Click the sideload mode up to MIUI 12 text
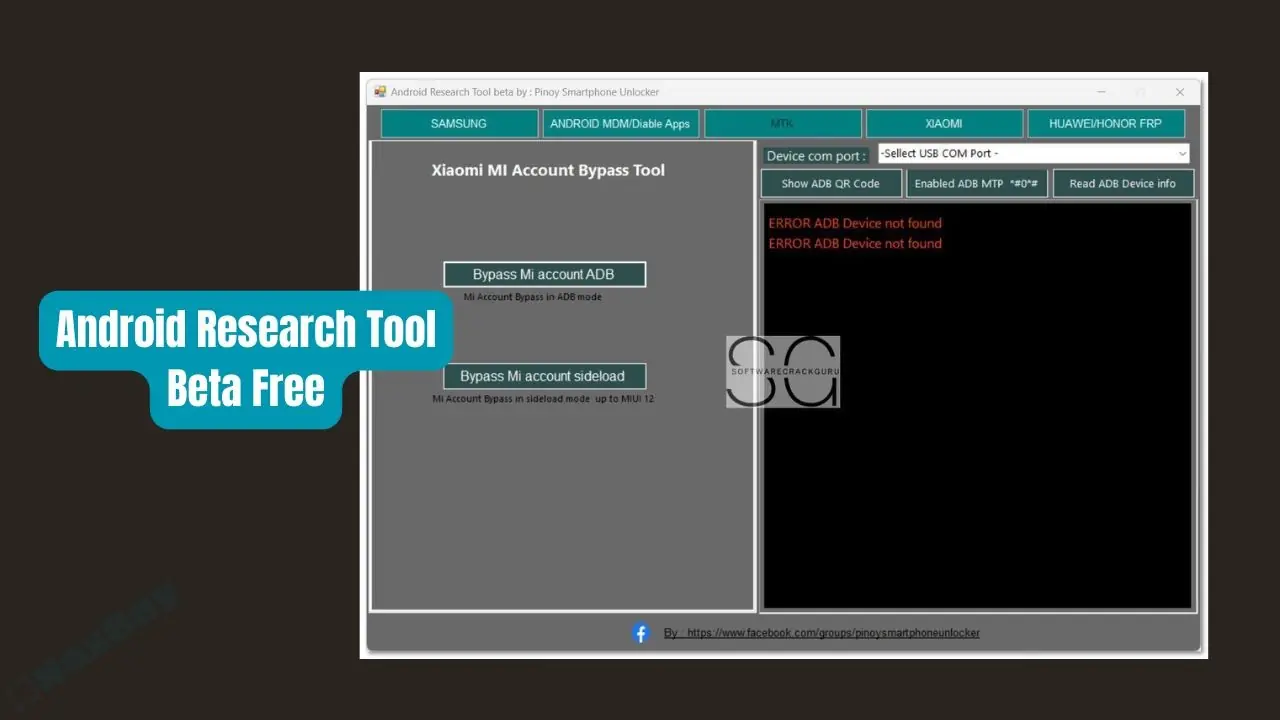1280x720 pixels. click(543, 399)
